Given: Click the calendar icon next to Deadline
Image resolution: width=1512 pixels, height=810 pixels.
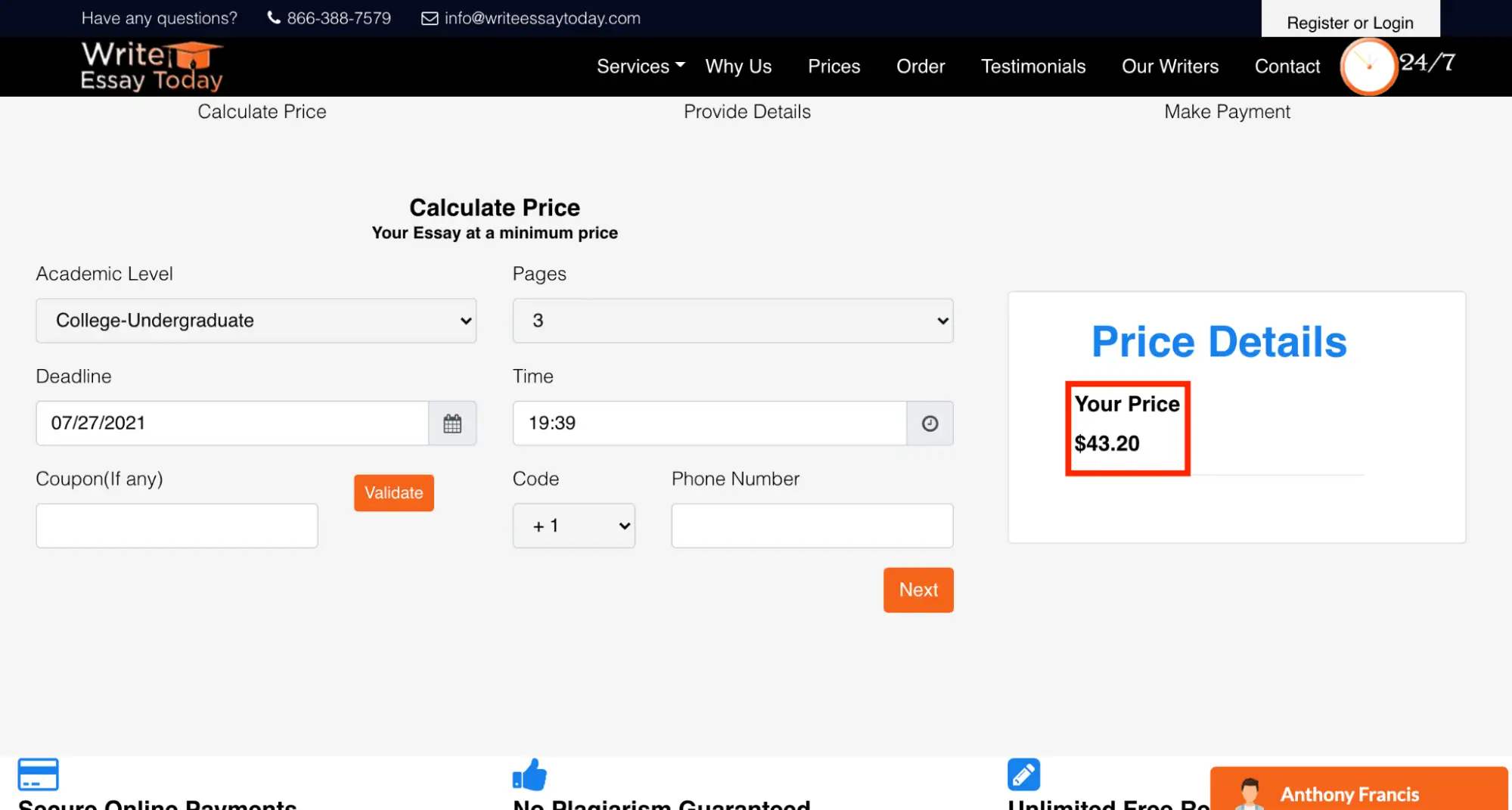Looking at the screenshot, I should tap(452, 423).
